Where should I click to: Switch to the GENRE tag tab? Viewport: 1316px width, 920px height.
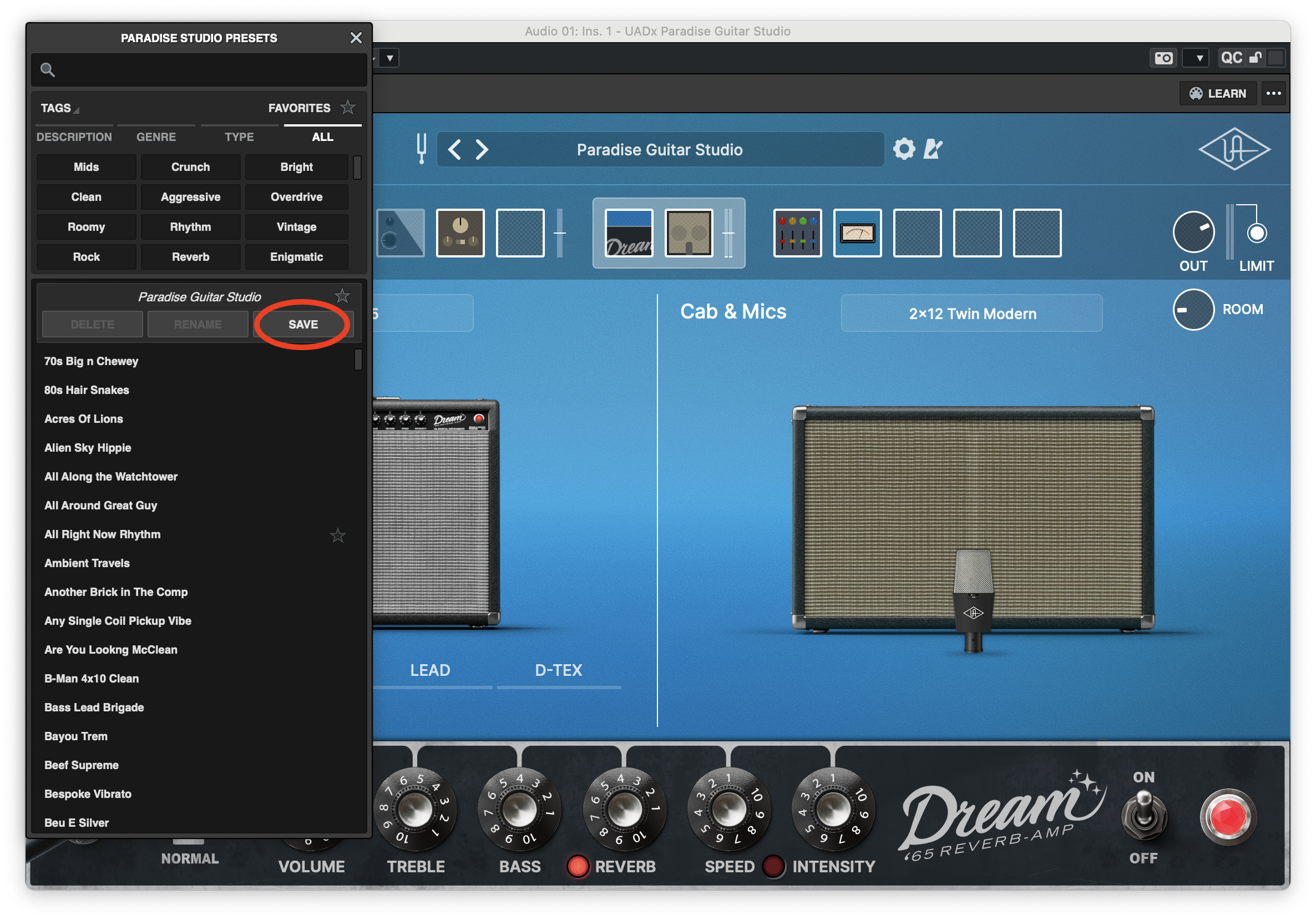tap(156, 137)
